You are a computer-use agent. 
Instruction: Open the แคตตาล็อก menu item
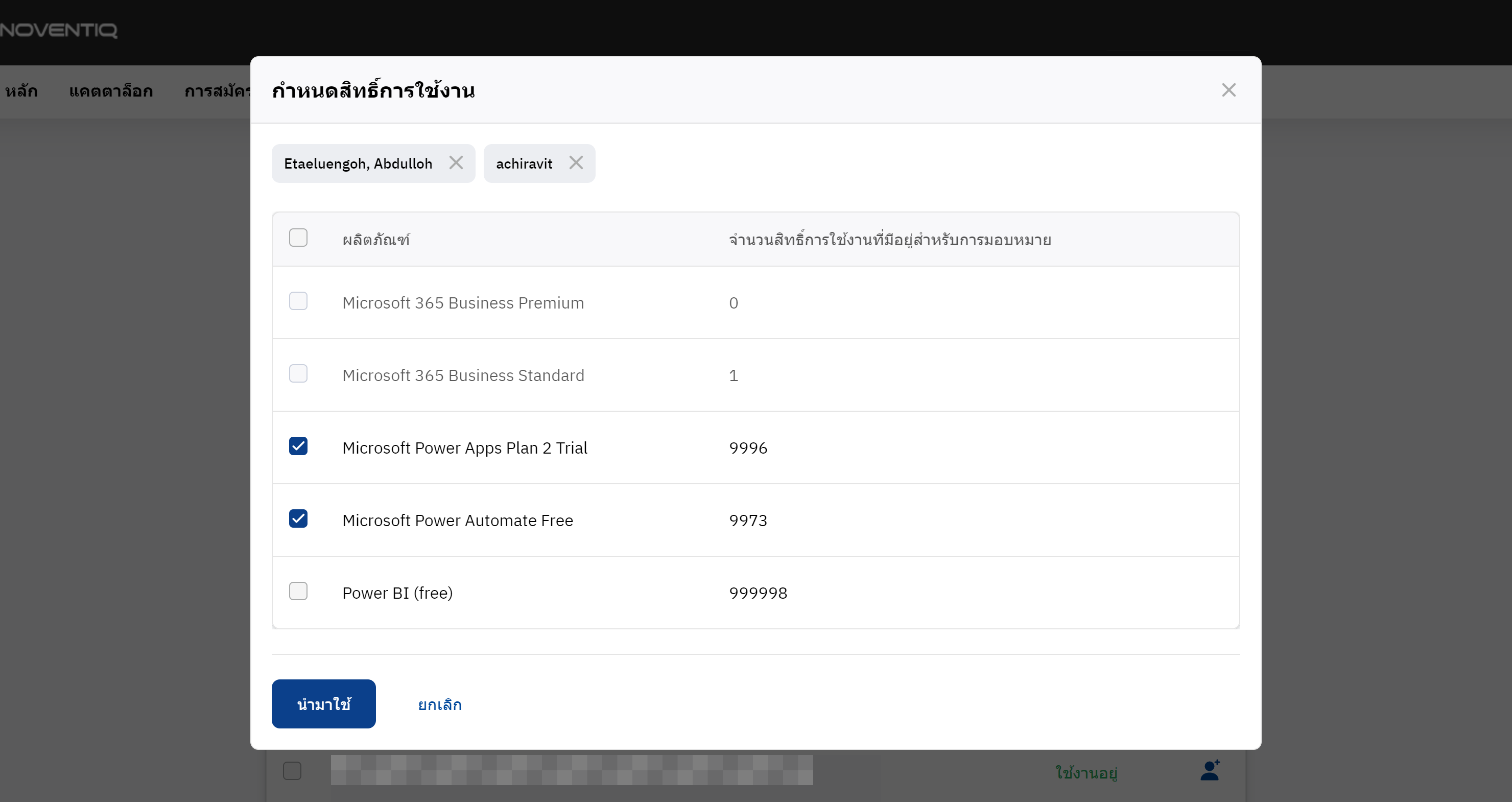pos(111,91)
